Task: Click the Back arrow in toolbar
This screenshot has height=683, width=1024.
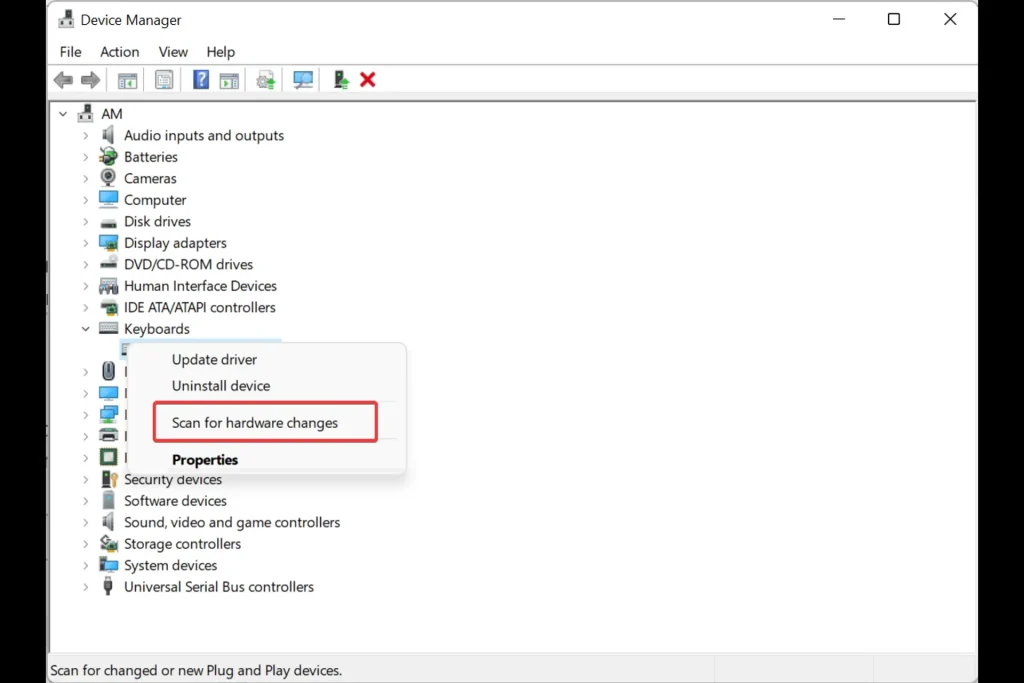Action: pyautogui.click(x=64, y=80)
